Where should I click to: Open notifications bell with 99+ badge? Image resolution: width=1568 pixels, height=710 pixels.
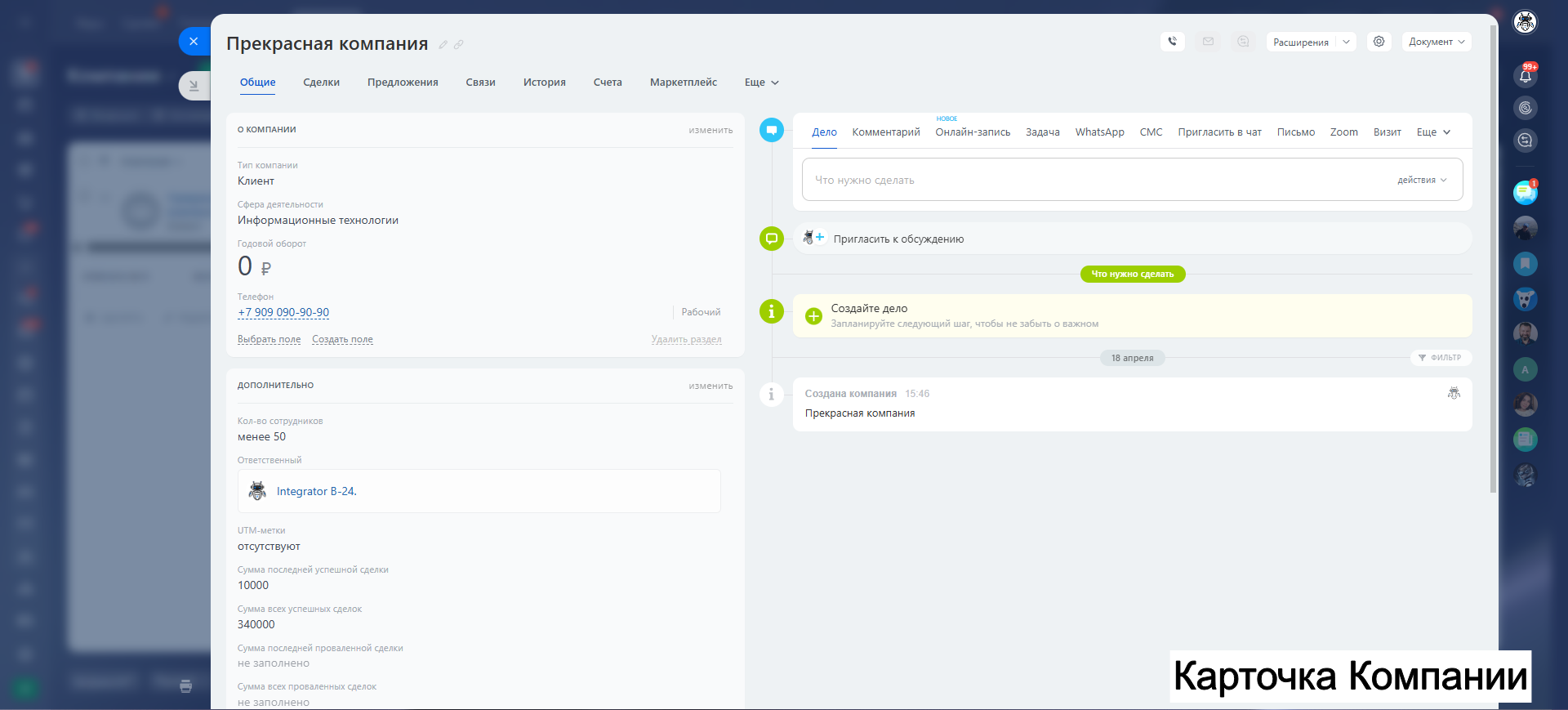(x=1525, y=76)
